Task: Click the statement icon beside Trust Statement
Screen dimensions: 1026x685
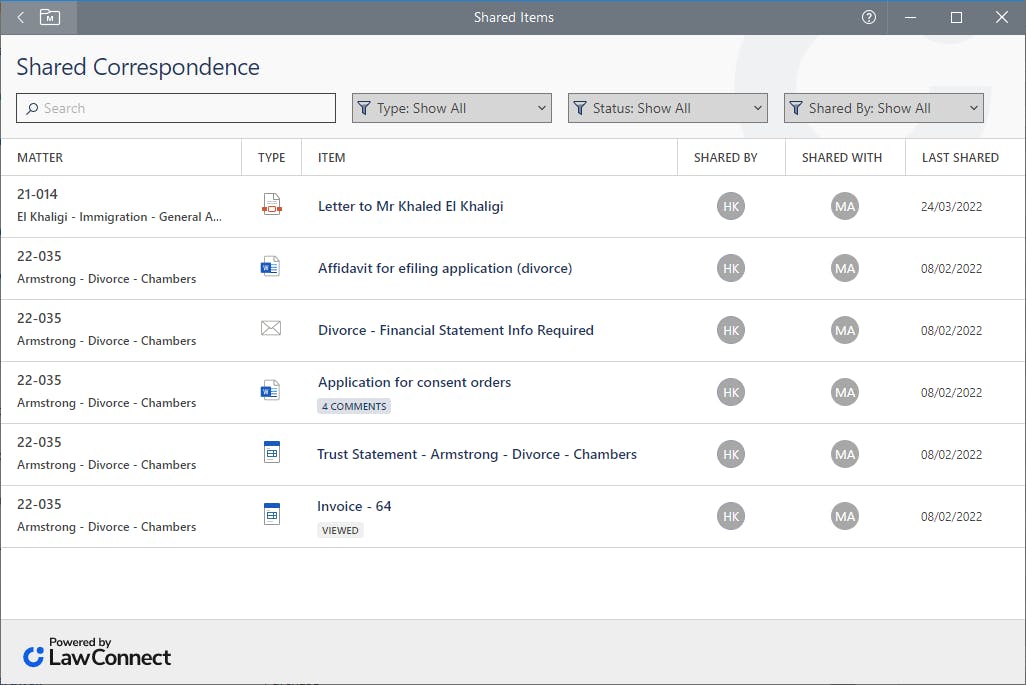Action: (x=271, y=453)
